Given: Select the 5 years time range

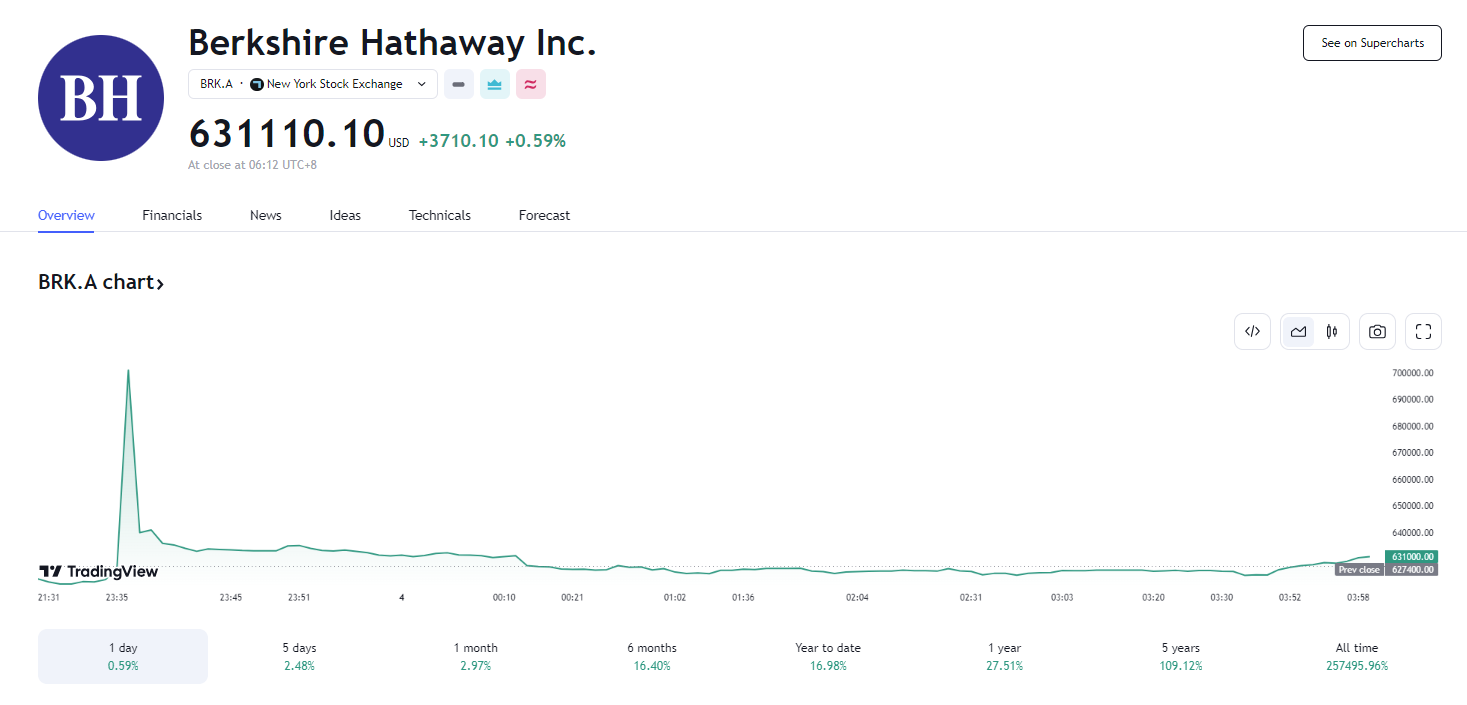Looking at the screenshot, I should pyautogui.click(x=1180, y=656).
